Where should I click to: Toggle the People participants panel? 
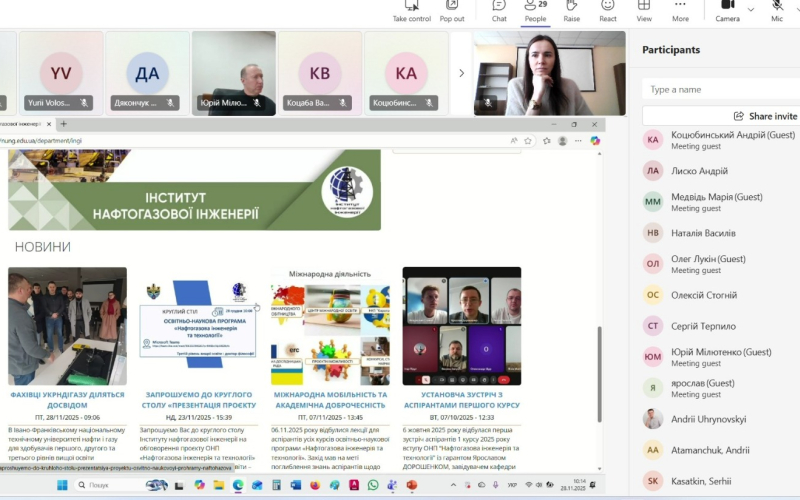click(x=535, y=10)
